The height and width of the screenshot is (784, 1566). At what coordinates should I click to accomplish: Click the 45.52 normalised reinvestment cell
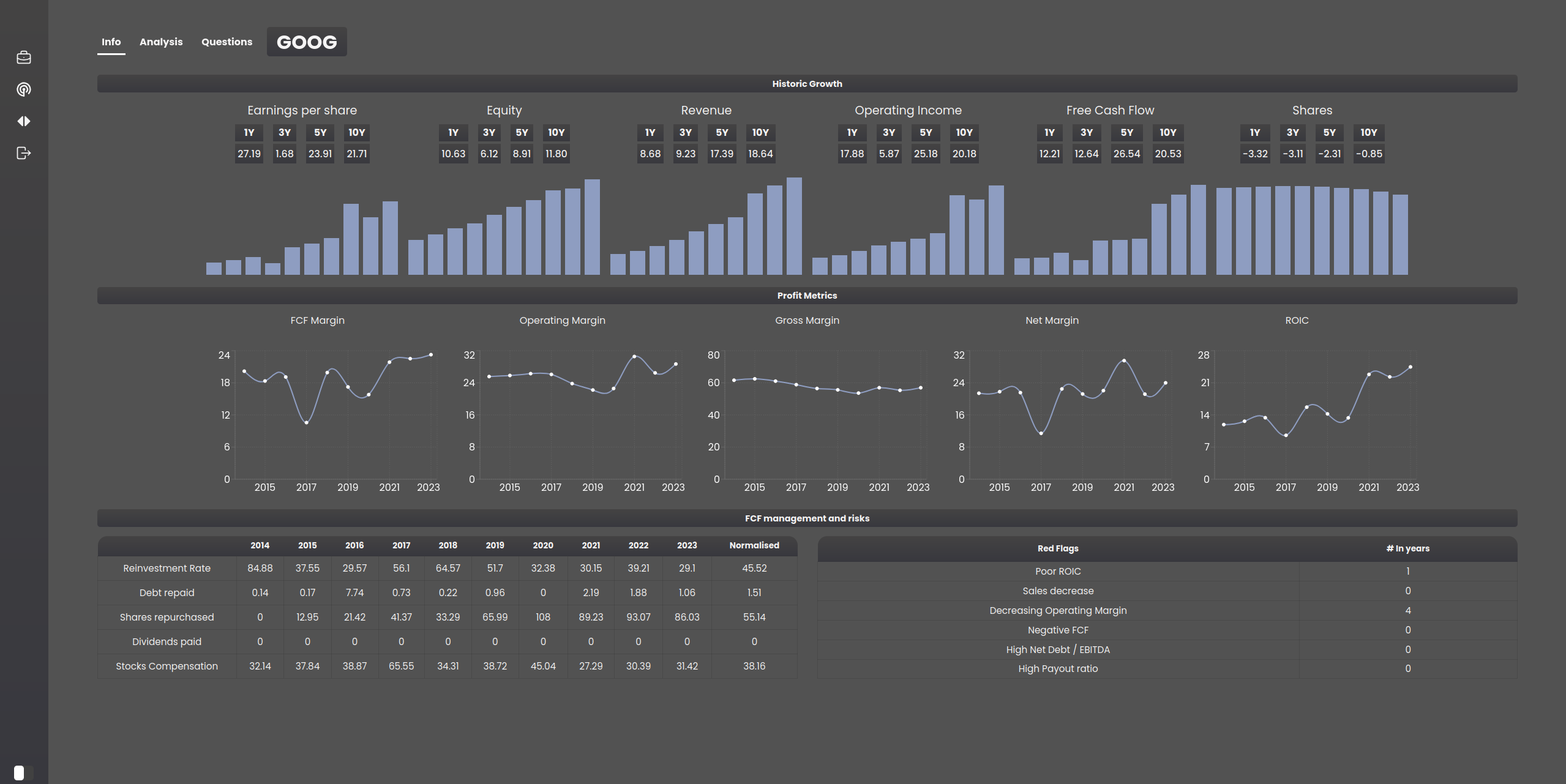(x=754, y=568)
